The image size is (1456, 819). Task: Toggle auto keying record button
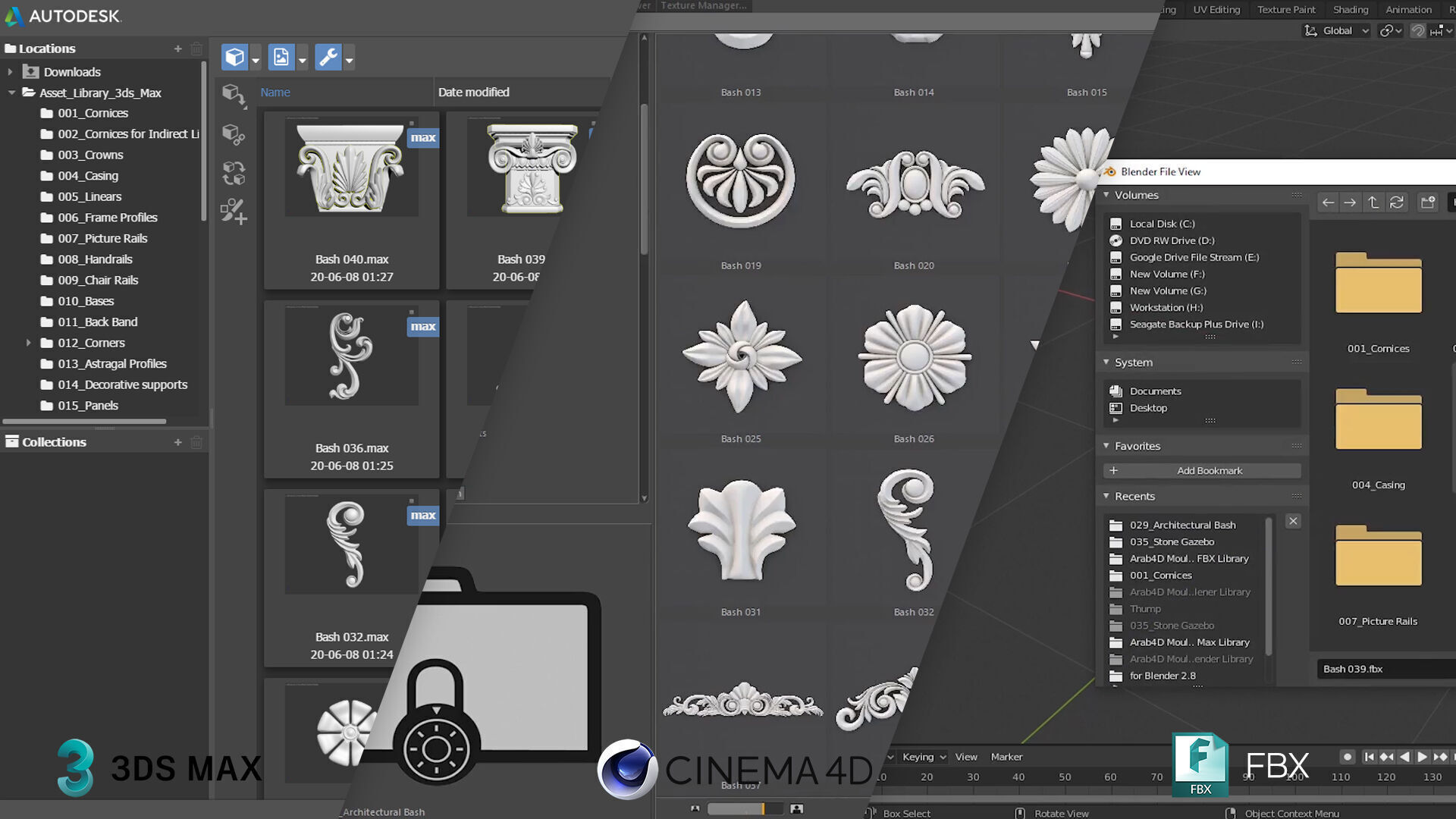click(1348, 757)
